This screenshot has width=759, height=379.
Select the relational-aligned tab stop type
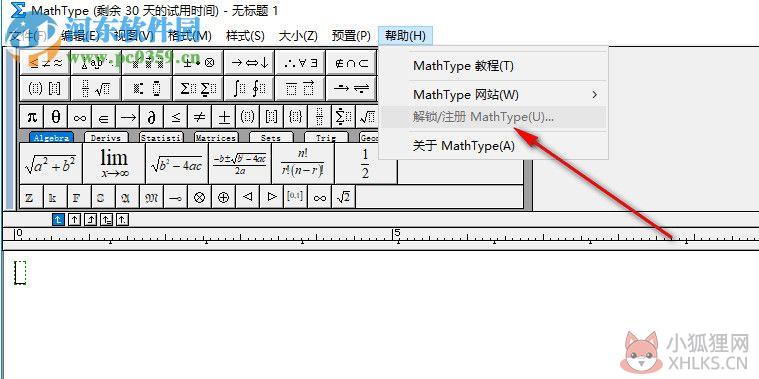(106, 220)
